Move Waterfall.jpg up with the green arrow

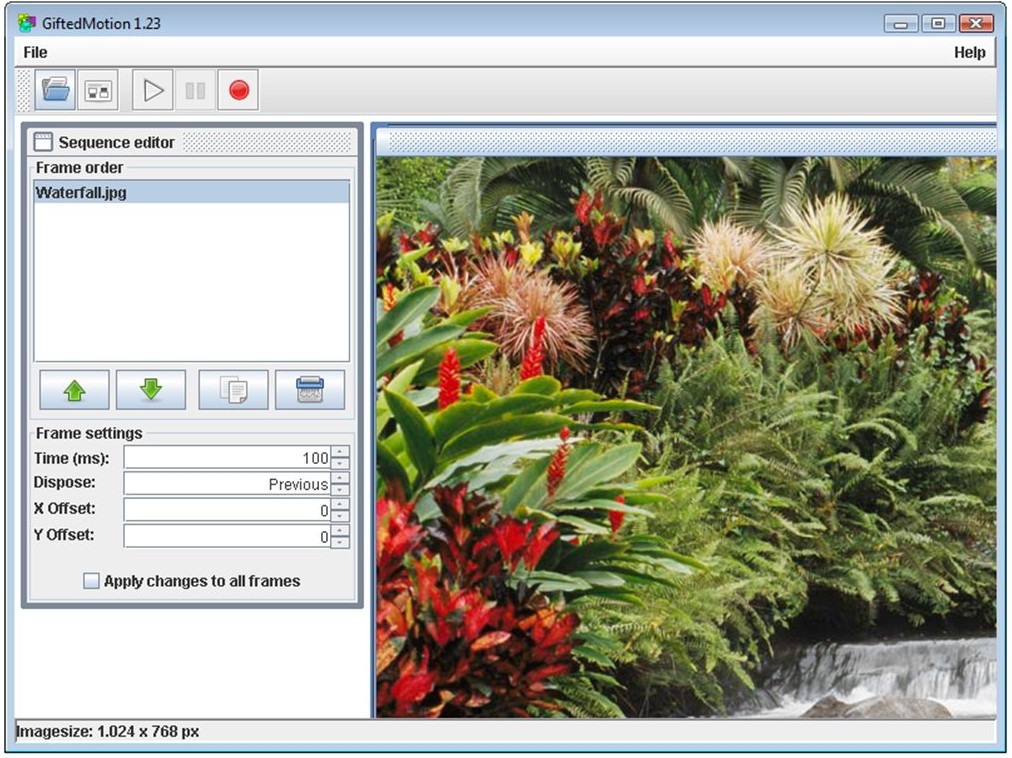click(x=75, y=389)
